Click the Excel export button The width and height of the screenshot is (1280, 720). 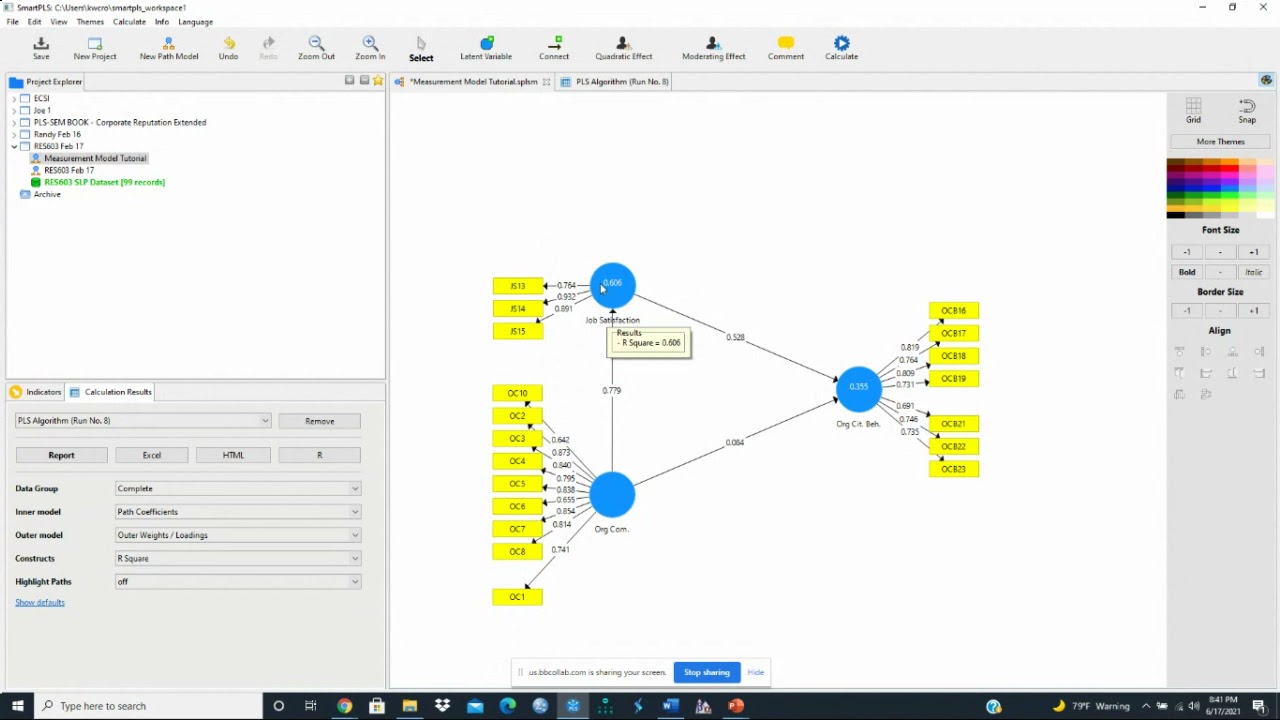pyautogui.click(x=151, y=455)
